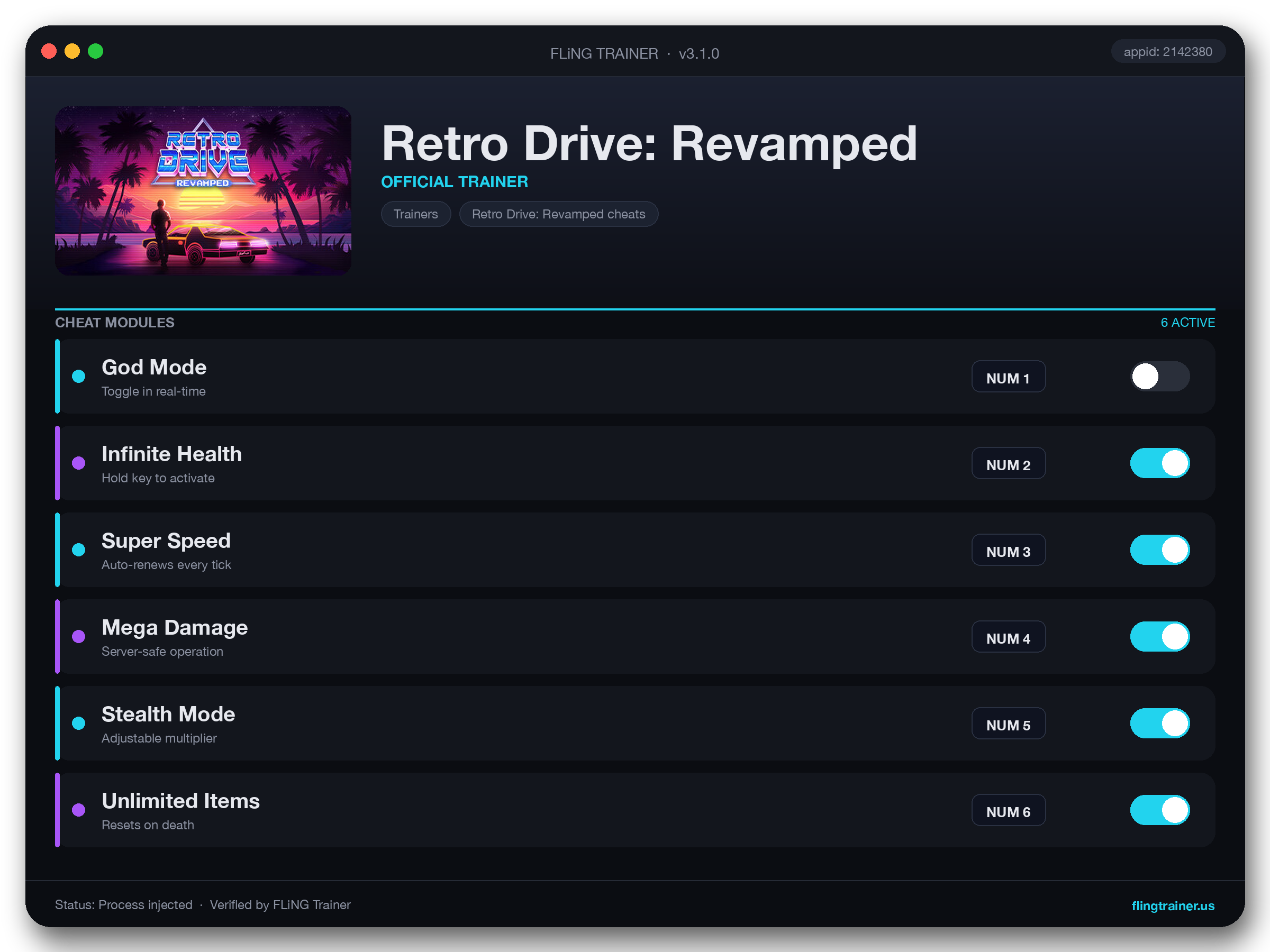Open the Retro Drive: Revamped cheats tag
This screenshot has height=952, width=1270.
tap(559, 214)
